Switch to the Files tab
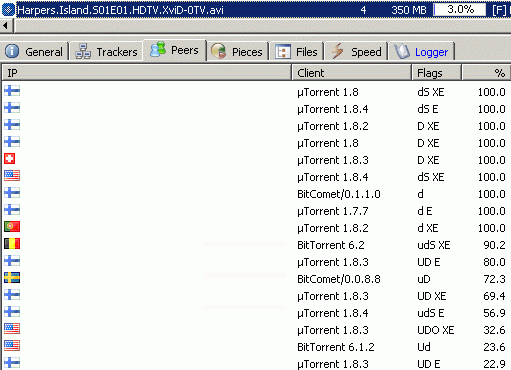Viewport: 511px width, 370px height. 296,52
